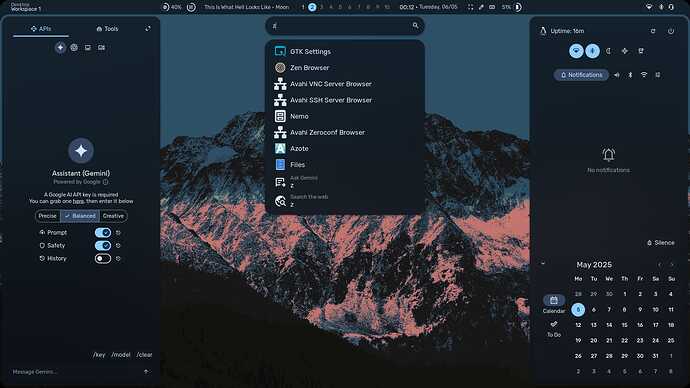Disable the Prompt toggle switch

(x=103, y=232)
